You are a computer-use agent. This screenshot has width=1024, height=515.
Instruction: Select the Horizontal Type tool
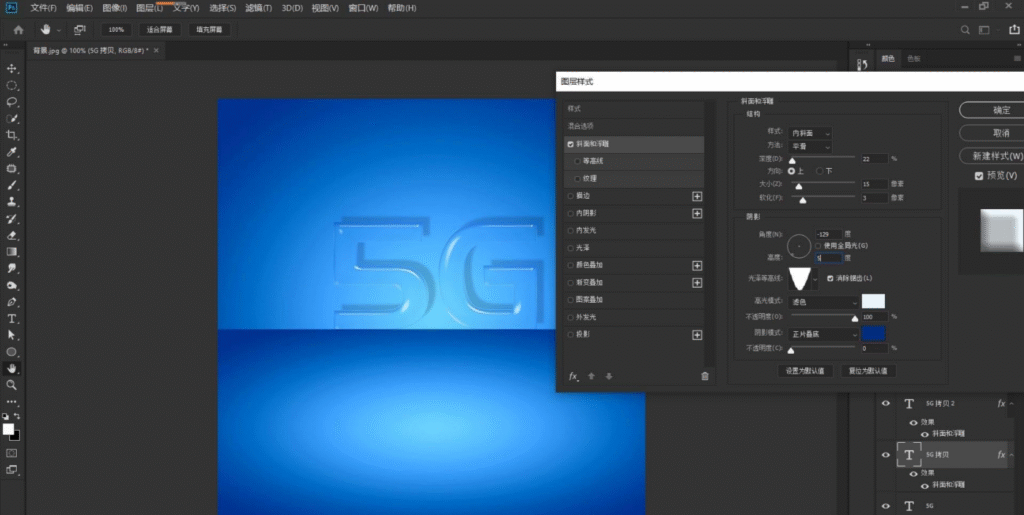[12, 319]
